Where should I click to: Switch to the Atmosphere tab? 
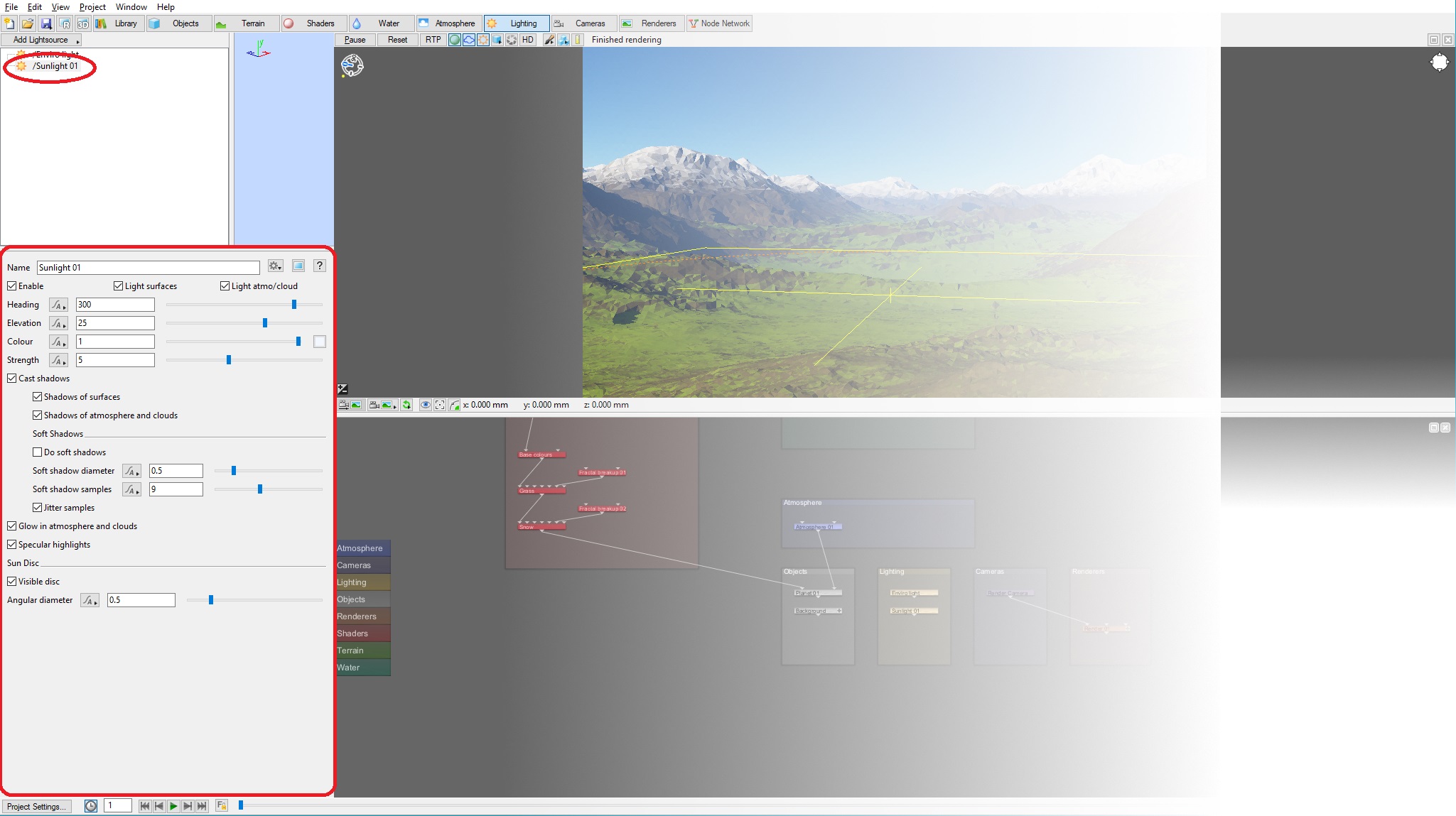[x=446, y=23]
